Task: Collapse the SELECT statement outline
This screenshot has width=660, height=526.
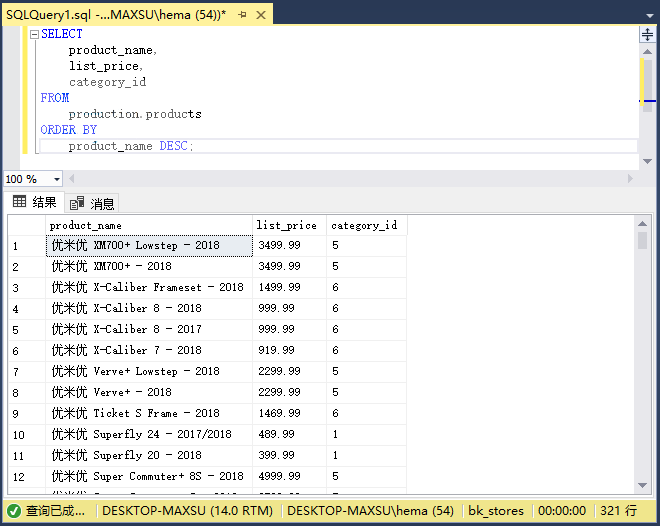Action: 35,34
